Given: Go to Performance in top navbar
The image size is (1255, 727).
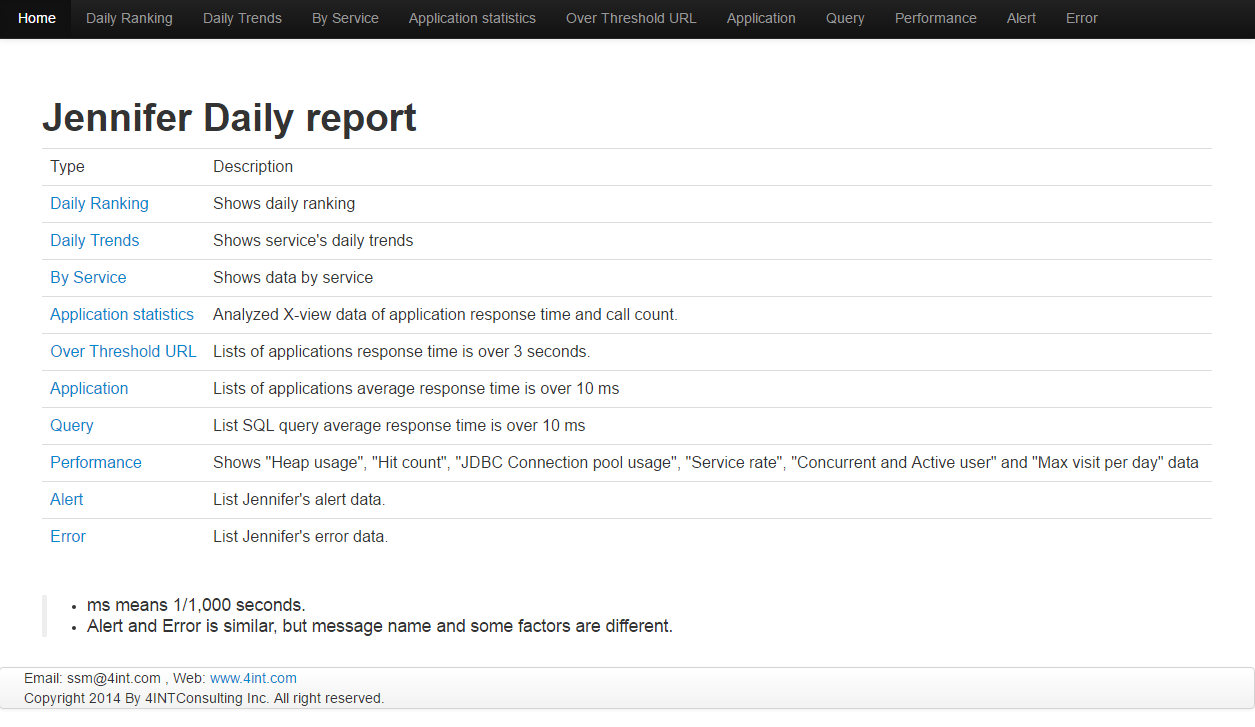Looking at the screenshot, I should (x=936, y=18).
